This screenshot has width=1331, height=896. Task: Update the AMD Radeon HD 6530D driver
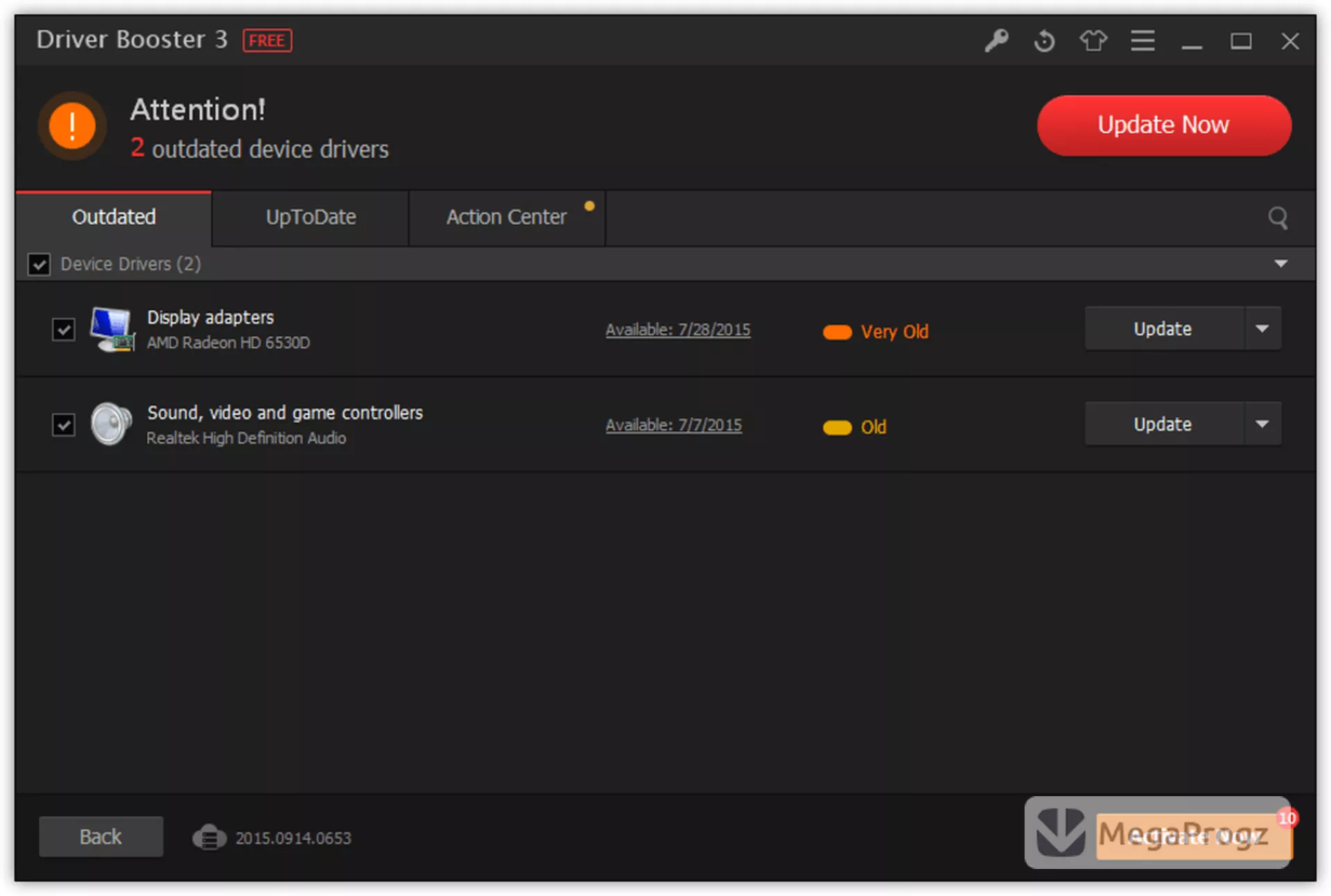1165,328
